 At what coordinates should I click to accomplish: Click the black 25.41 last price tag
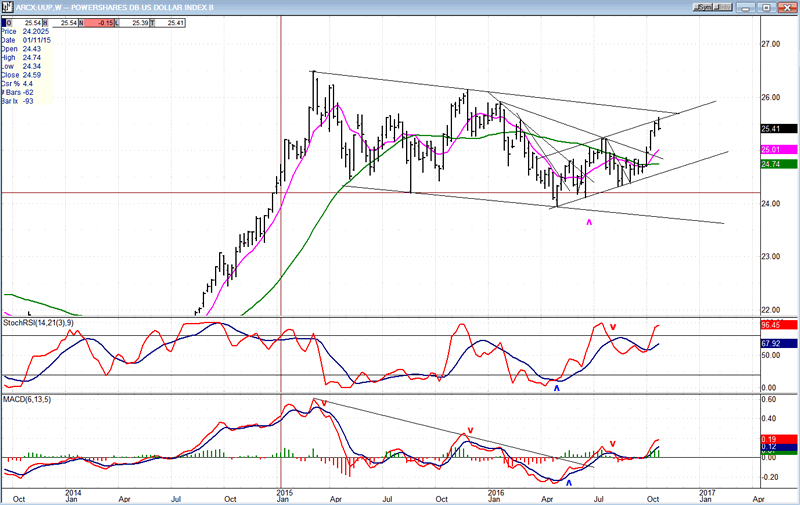pos(777,129)
